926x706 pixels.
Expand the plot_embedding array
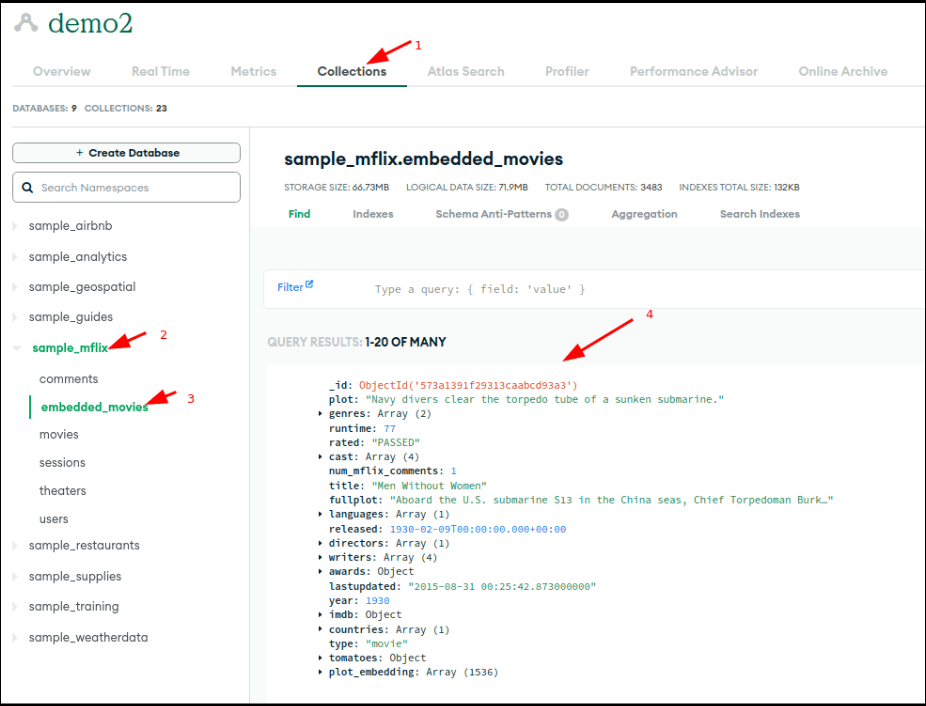coord(320,673)
